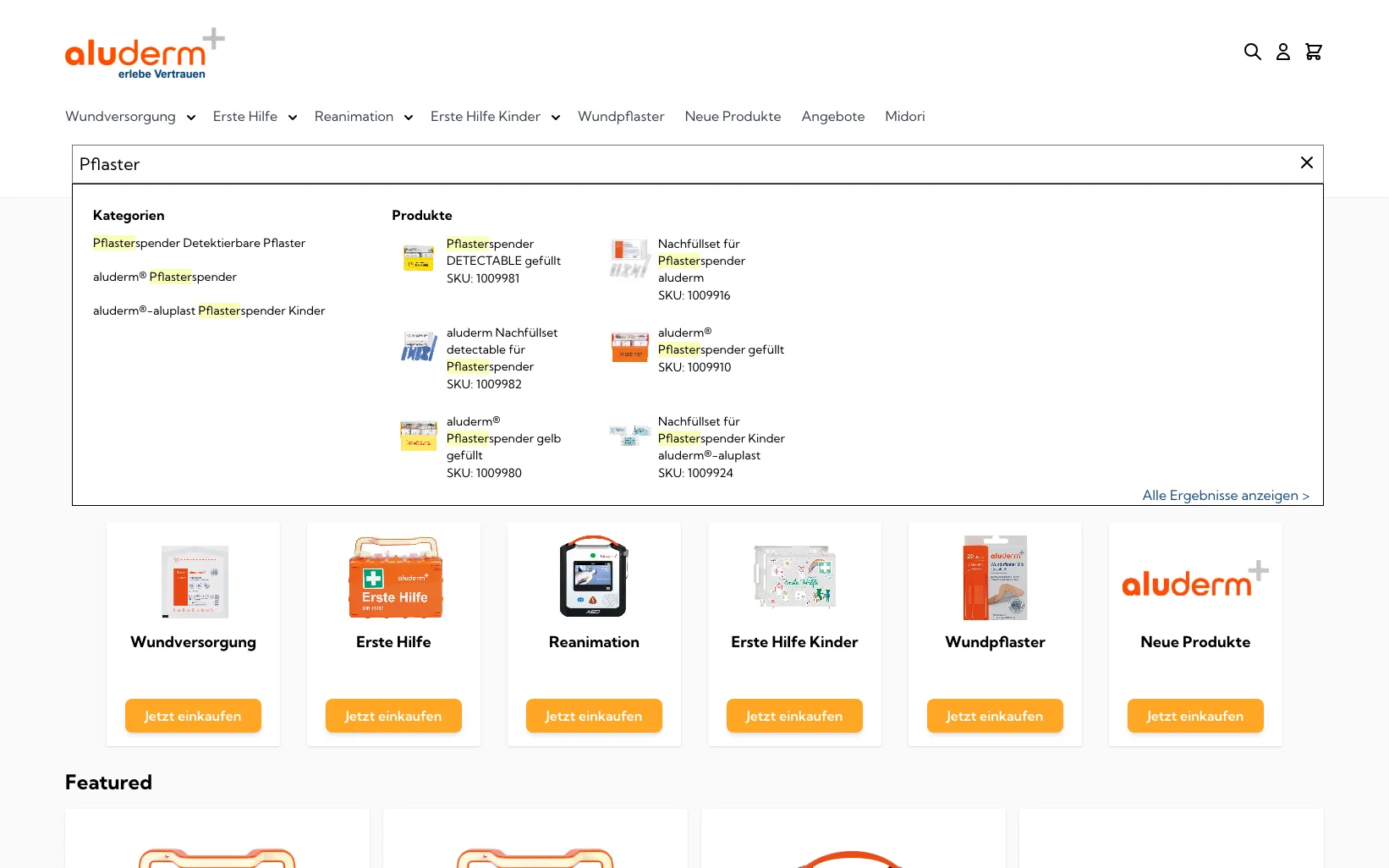Screen dimensions: 1389x868
Task: Open Reanimation in the navigation bar
Action: [x=354, y=117]
